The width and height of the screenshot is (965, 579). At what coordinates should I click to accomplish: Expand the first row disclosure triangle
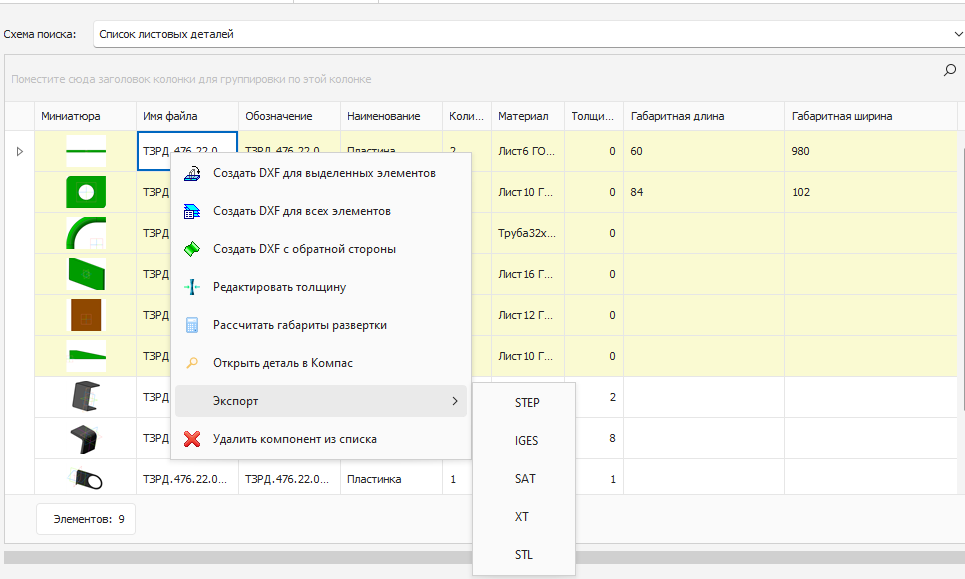(19, 152)
